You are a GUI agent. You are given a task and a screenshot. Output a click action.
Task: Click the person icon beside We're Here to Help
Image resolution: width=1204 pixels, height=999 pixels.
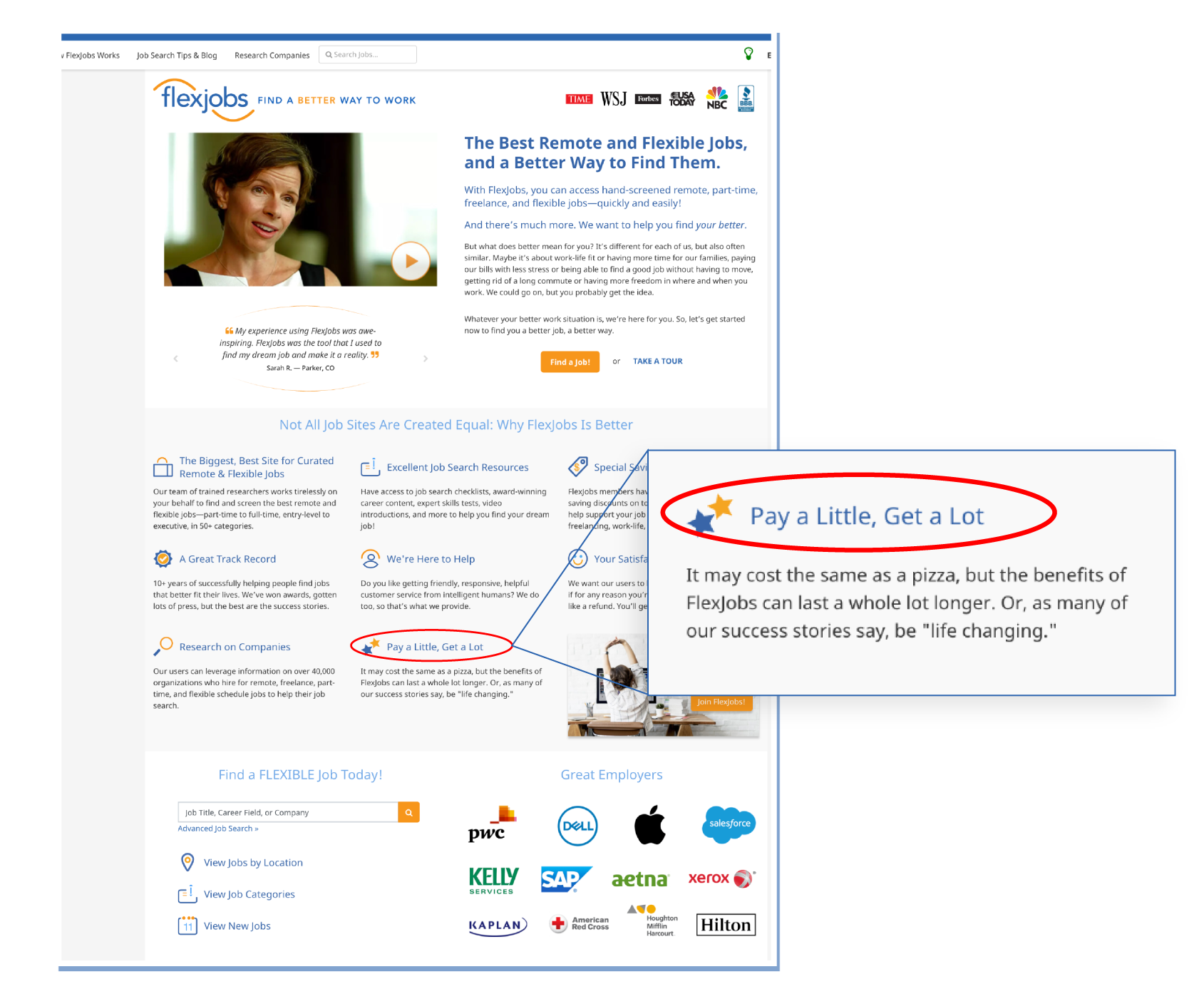(x=370, y=558)
